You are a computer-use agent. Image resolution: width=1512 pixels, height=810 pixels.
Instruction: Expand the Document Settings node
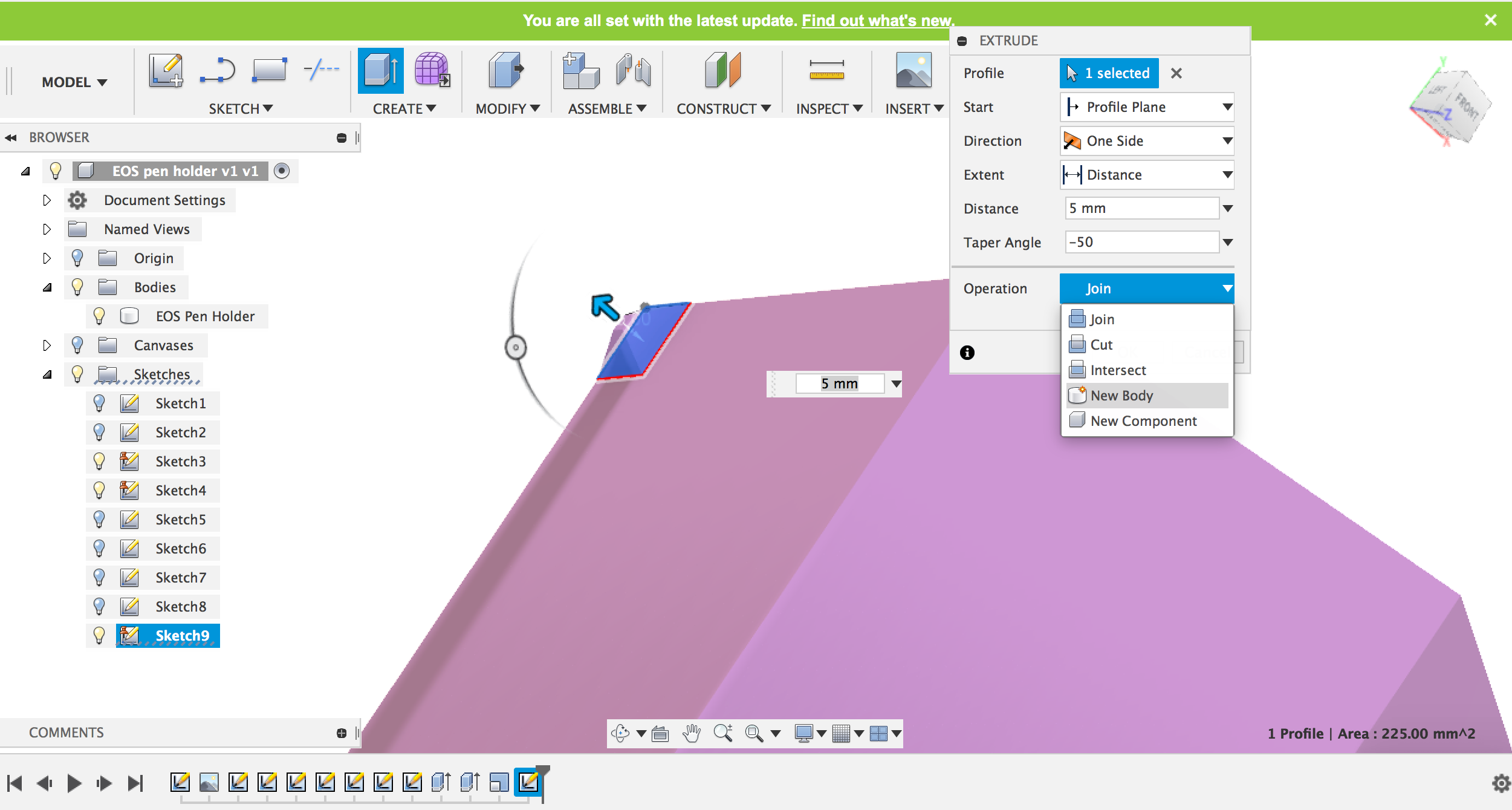click(47, 200)
